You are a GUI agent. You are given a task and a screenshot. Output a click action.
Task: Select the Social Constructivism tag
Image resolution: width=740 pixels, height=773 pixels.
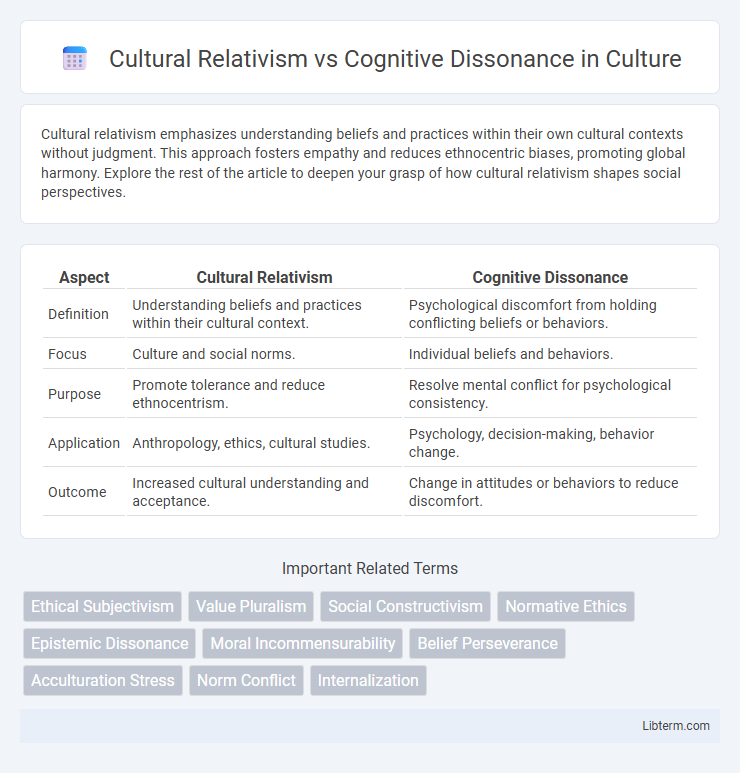click(405, 606)
